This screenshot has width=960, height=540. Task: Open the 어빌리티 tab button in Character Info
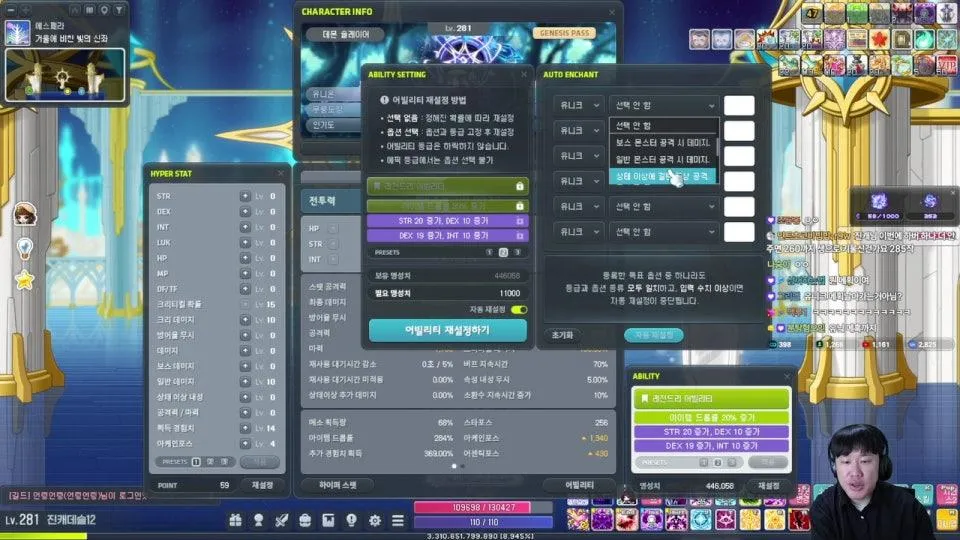point(579,485)
